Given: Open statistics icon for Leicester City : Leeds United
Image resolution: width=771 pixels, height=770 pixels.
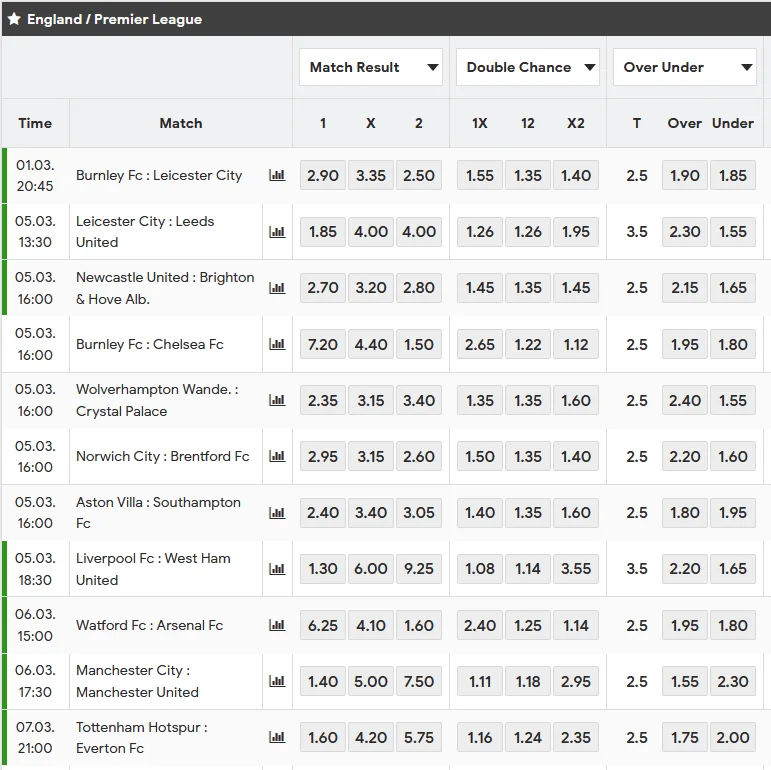Looking at the screenshot, I should pyautogui.click(x=277, y=232).
